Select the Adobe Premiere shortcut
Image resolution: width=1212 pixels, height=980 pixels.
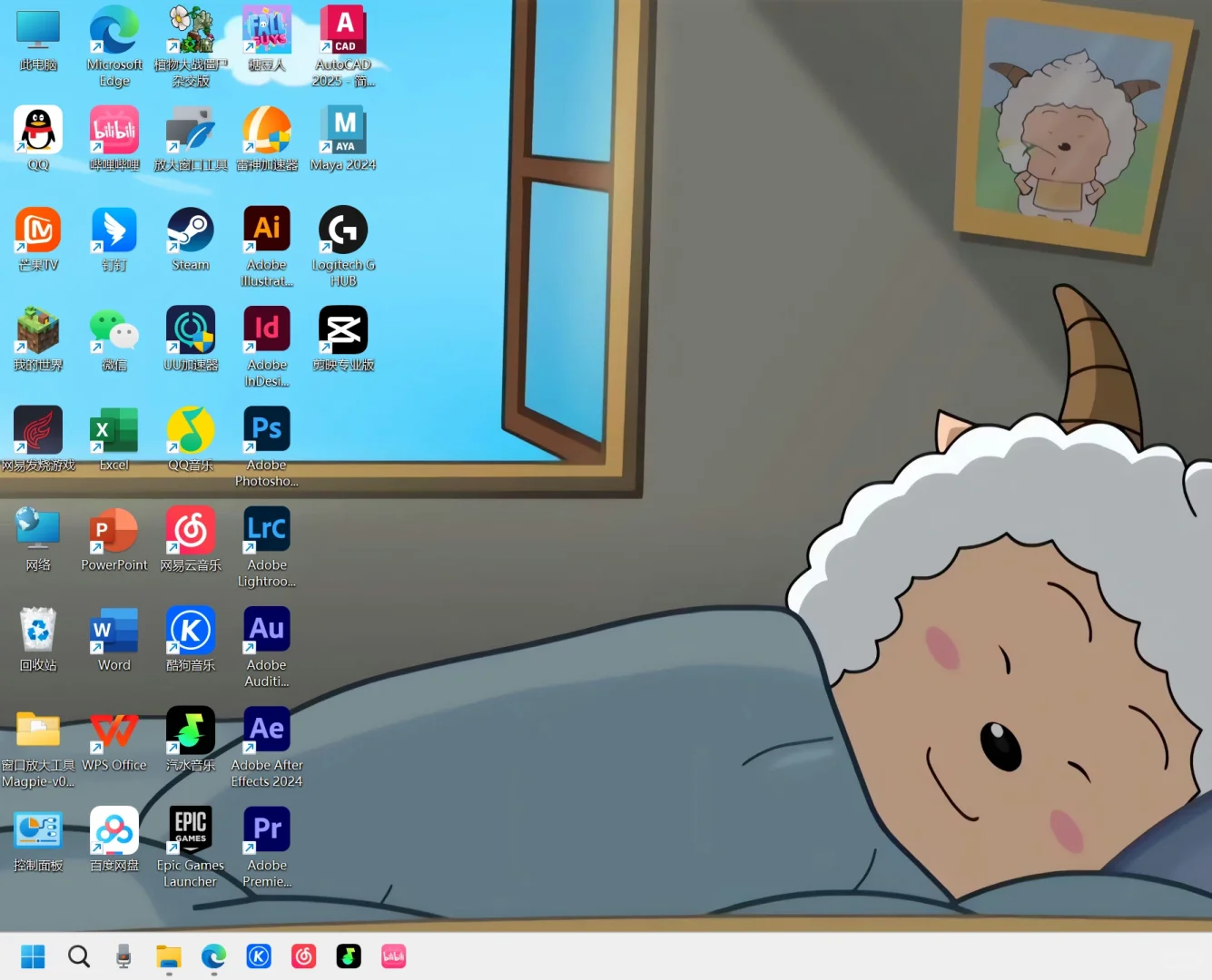pyautogui.click(x=267, y=848)
